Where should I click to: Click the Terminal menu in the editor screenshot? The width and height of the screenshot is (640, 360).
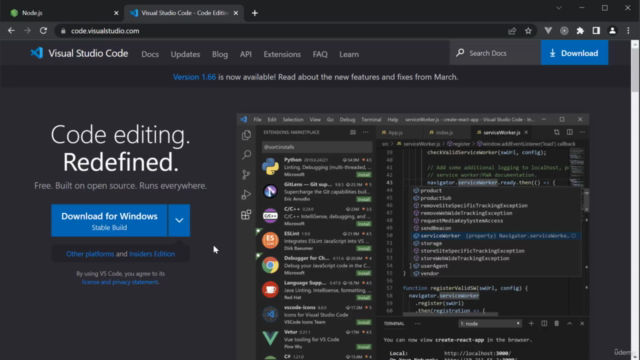click(371, 120)
